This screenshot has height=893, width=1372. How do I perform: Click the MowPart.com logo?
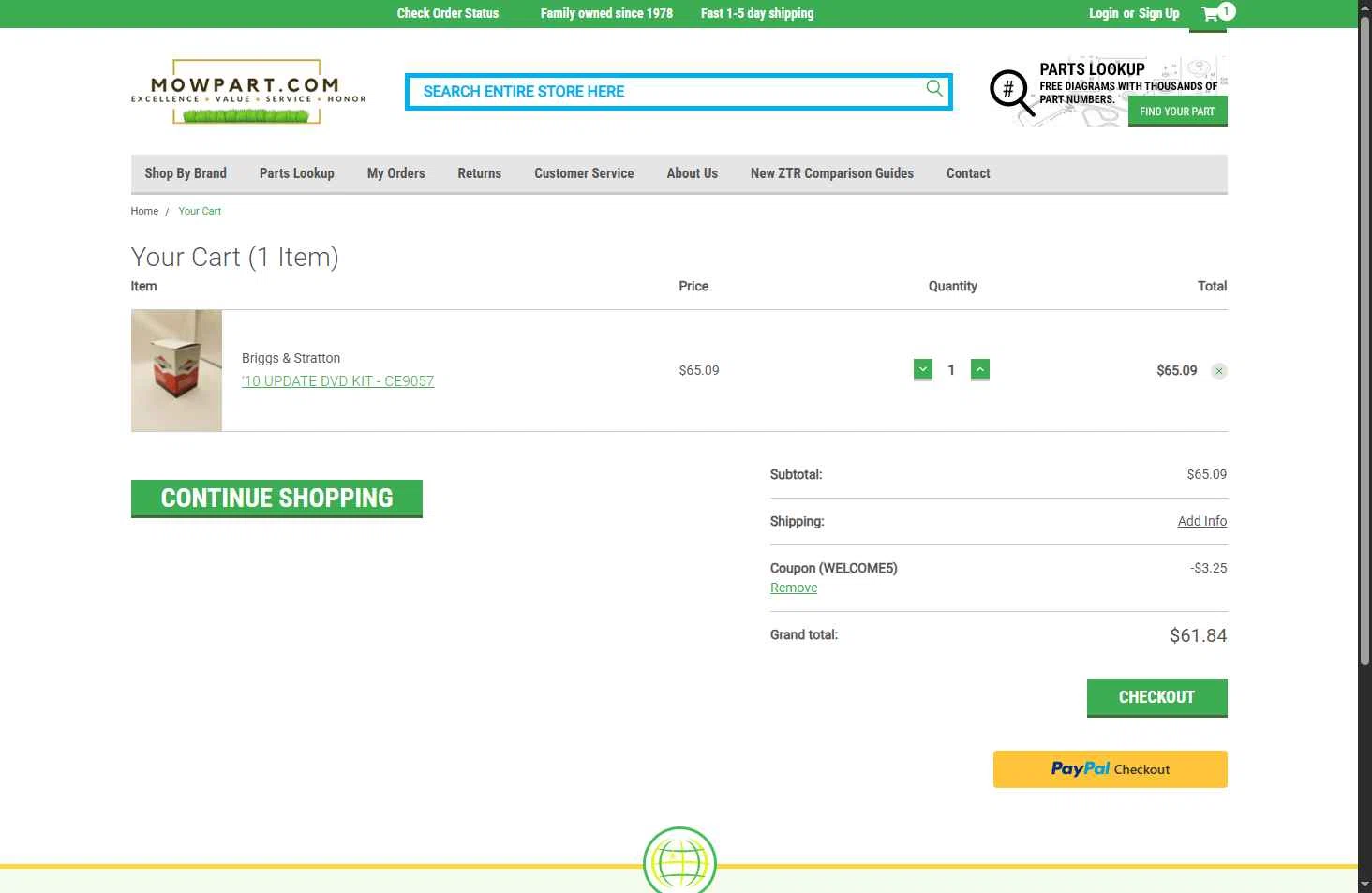(248, 92)
